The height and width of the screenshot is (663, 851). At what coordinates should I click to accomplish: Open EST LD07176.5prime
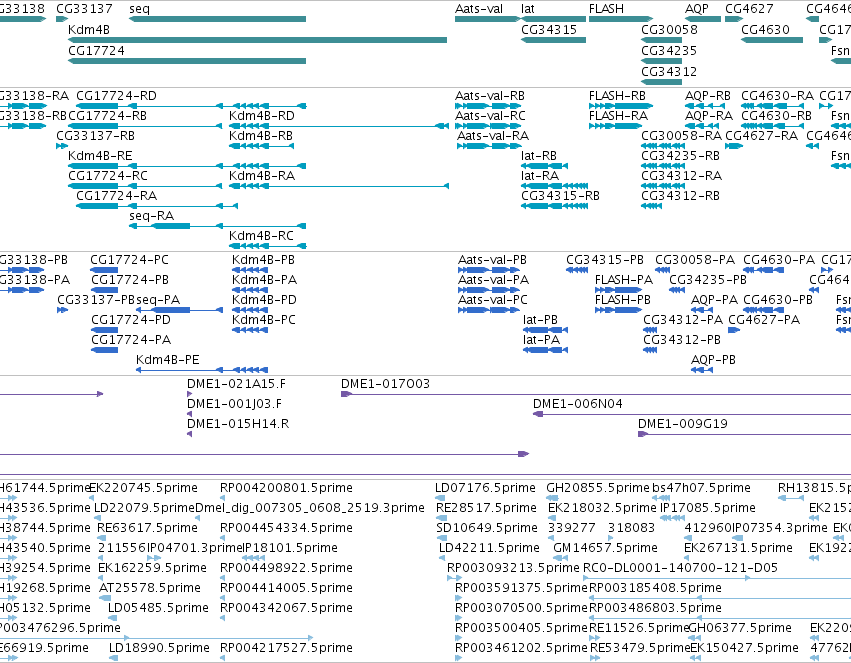(x=440, y=498)
